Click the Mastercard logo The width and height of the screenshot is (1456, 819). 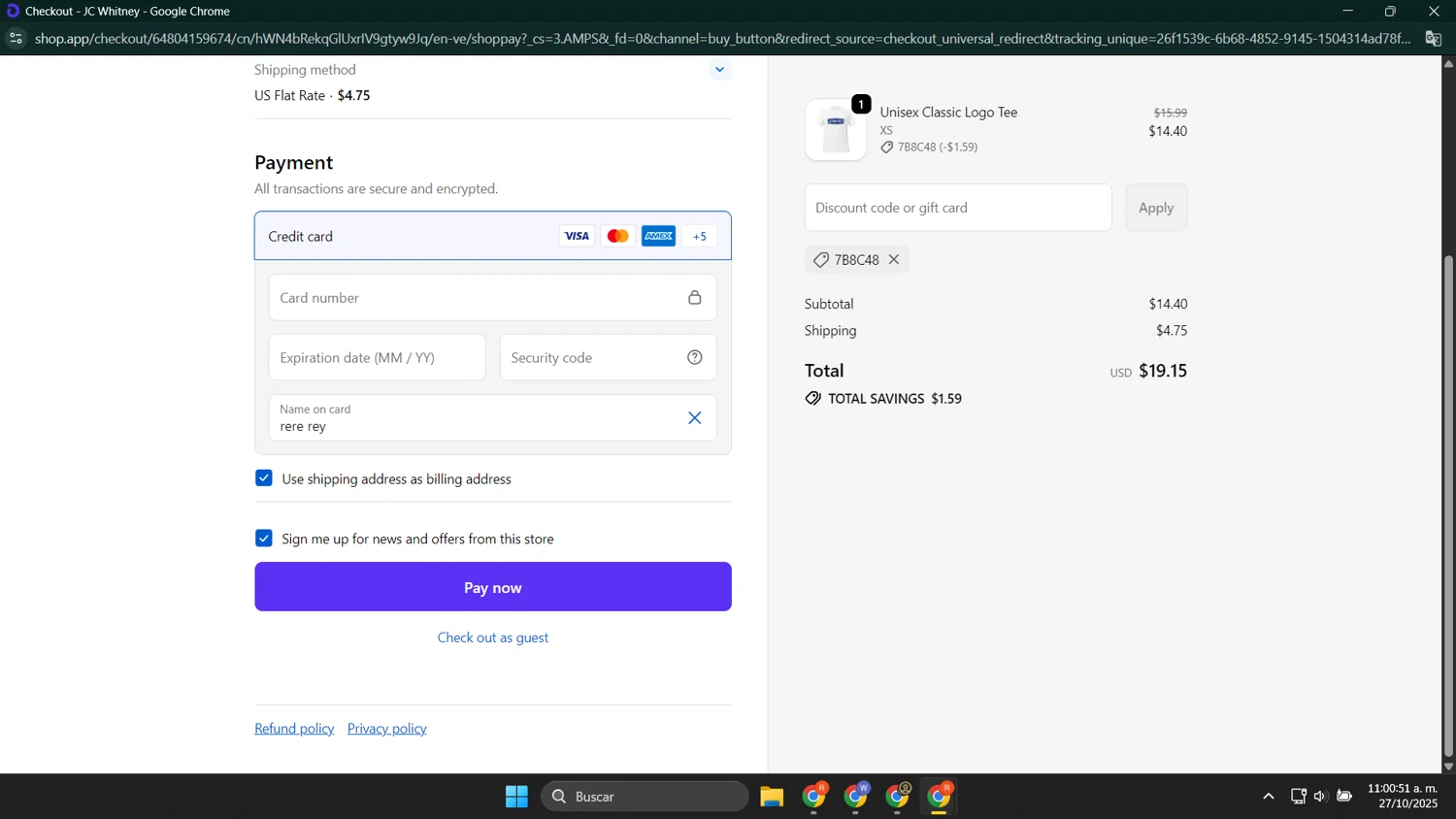click(x=617, y=236)
